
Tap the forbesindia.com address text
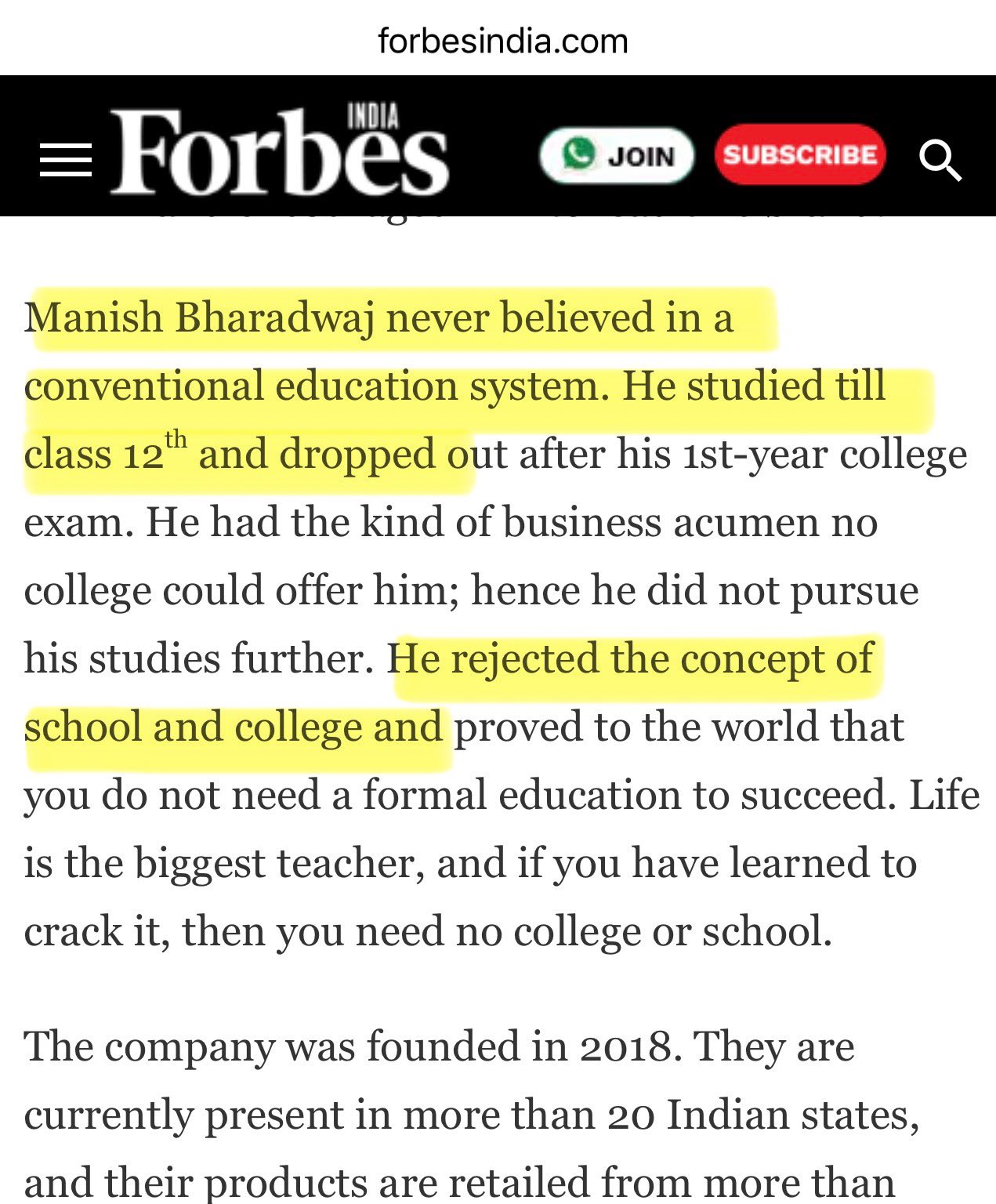[502, 41]
